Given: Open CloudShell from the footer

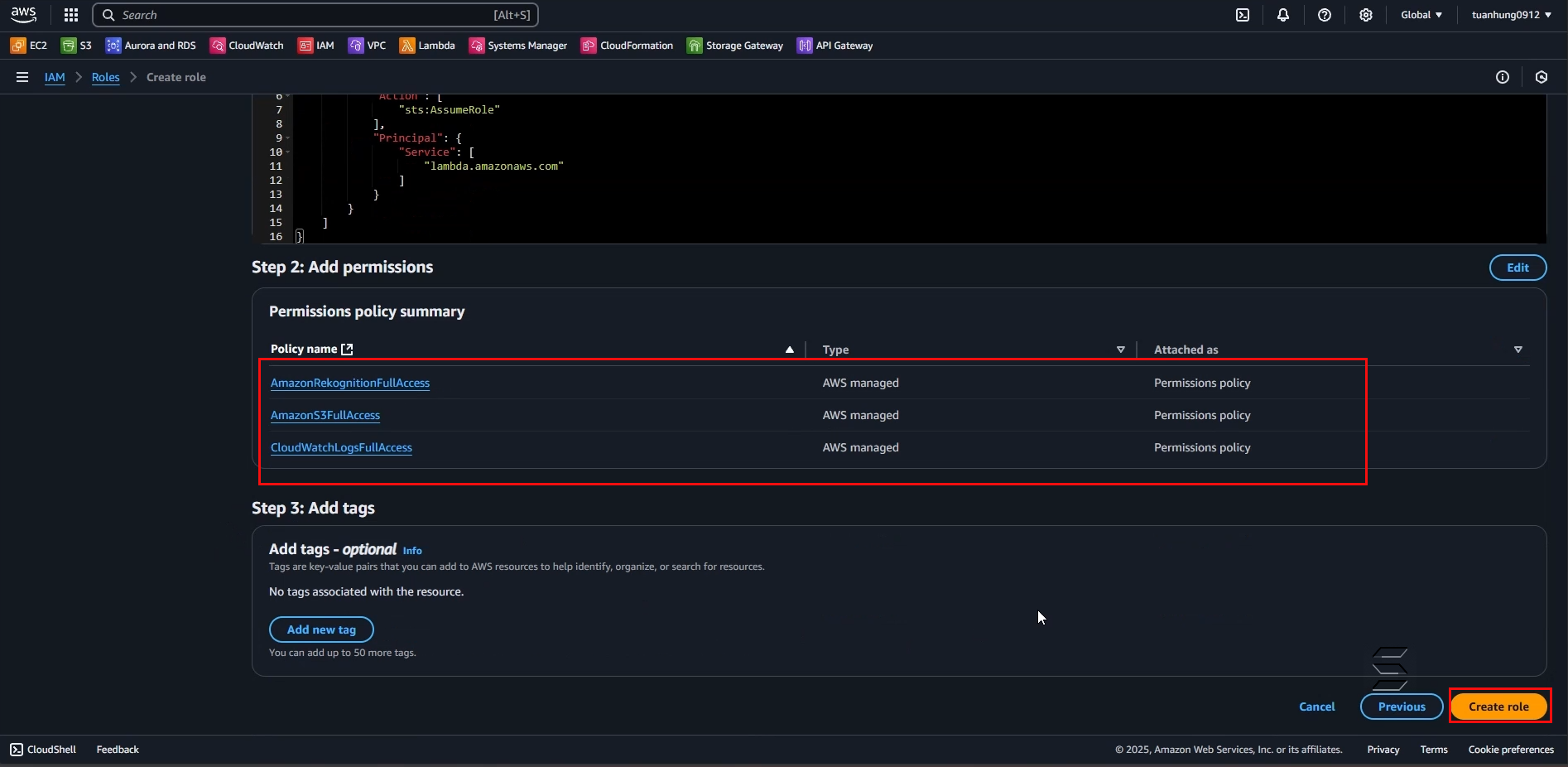Looking at the screenshot, I should point(43,750).
